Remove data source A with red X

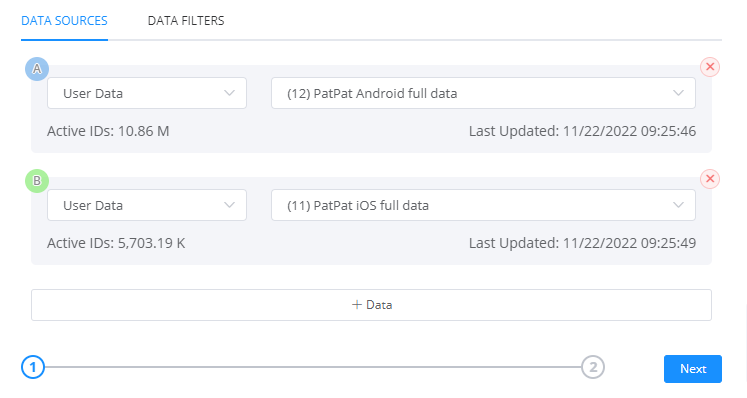710,67
